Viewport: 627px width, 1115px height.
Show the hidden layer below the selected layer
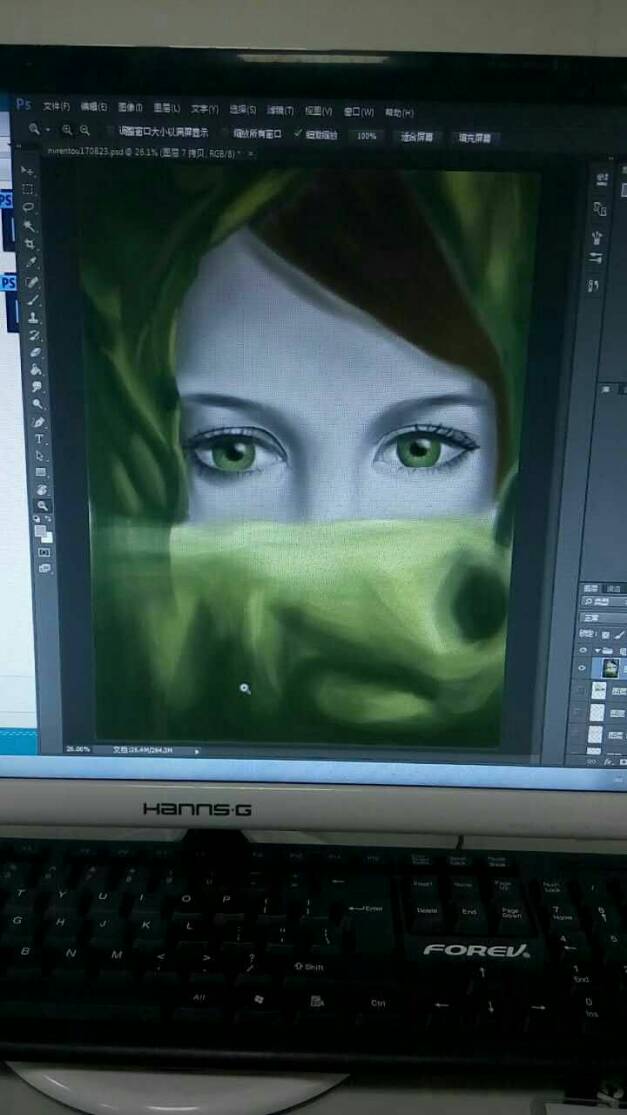pyautogui.click(x=580, y=690)
